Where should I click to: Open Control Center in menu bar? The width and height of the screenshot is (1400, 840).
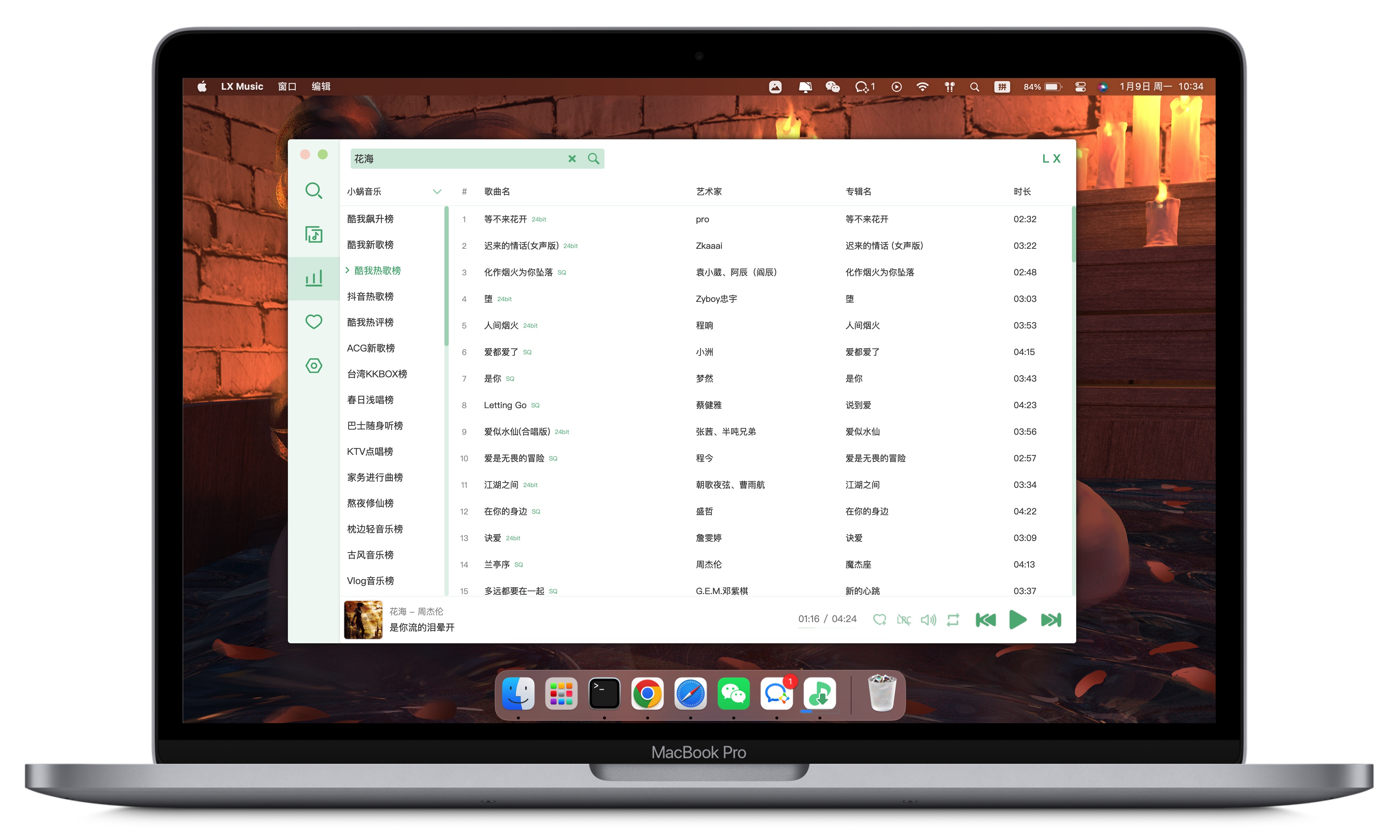[1080, 87]
